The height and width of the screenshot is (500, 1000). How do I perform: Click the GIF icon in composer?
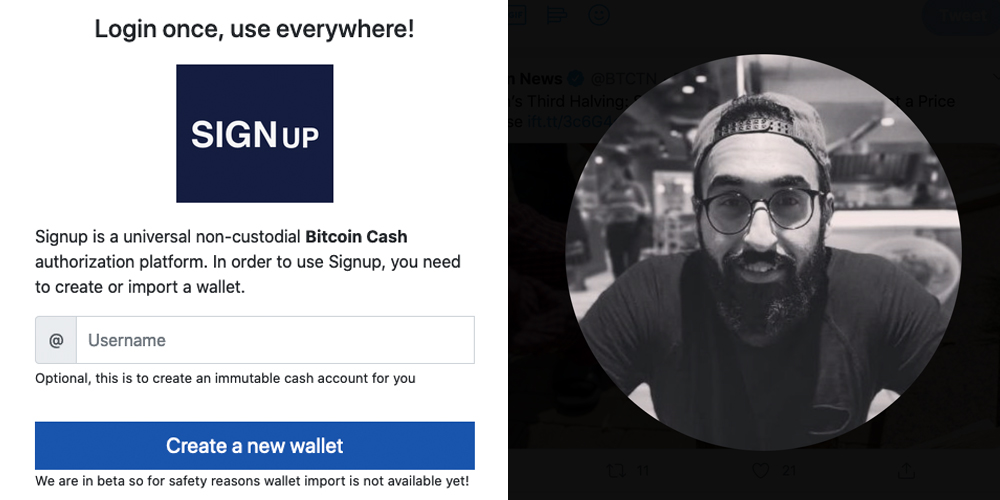pyautogui.click(x=517, y=15)
